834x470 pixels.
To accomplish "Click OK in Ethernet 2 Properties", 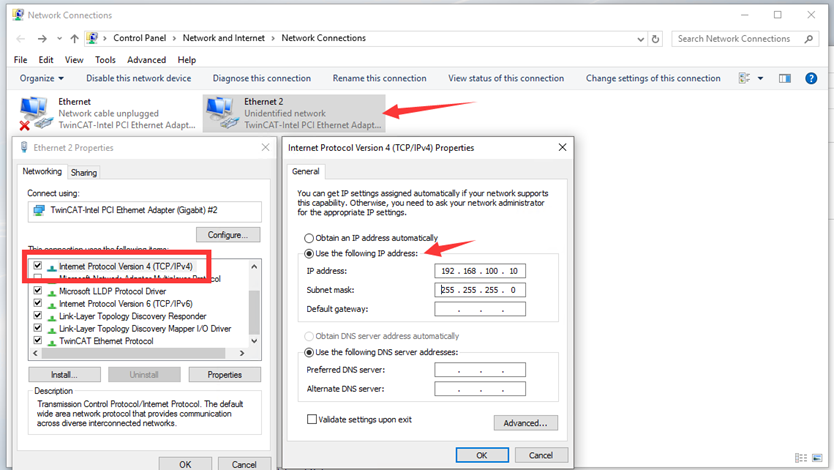I will [185, 464].
